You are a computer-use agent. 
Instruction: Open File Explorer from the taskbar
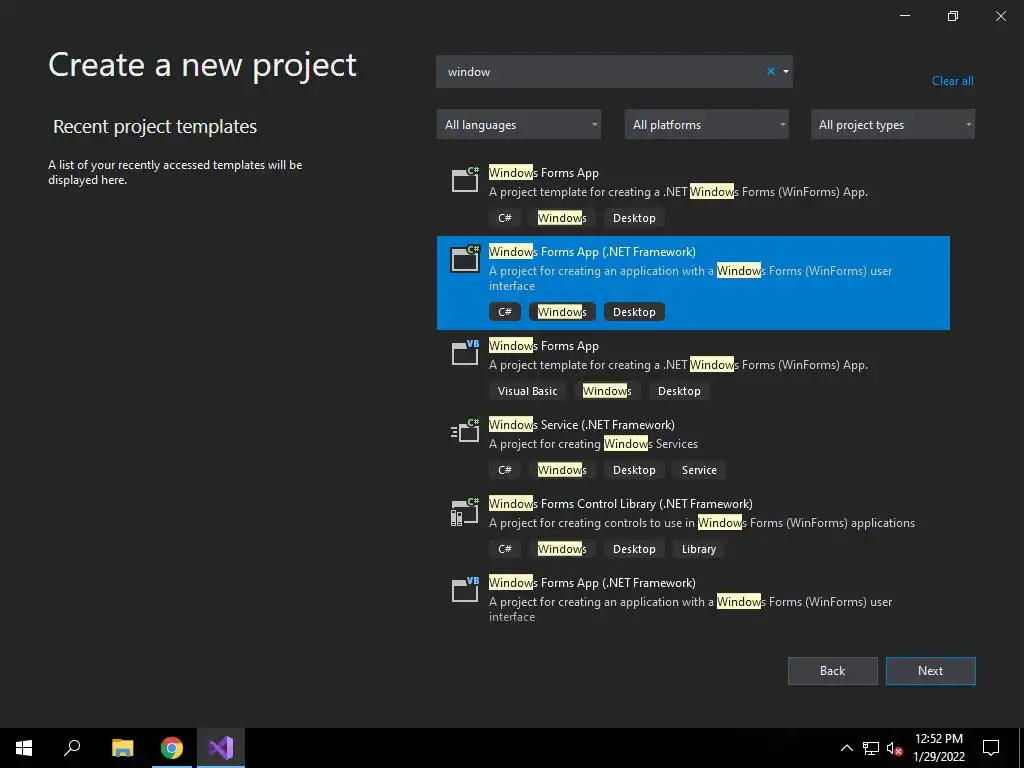coord(122,748)
